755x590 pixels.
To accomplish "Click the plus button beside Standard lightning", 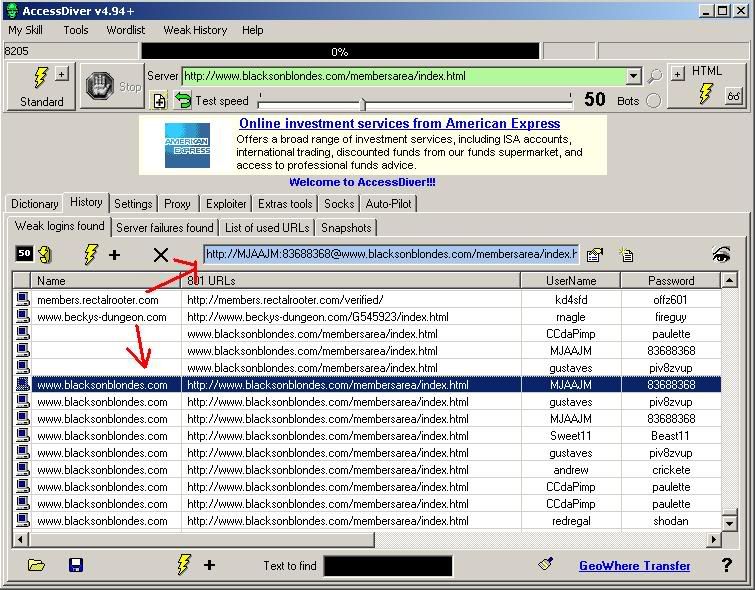I will 61,74.
